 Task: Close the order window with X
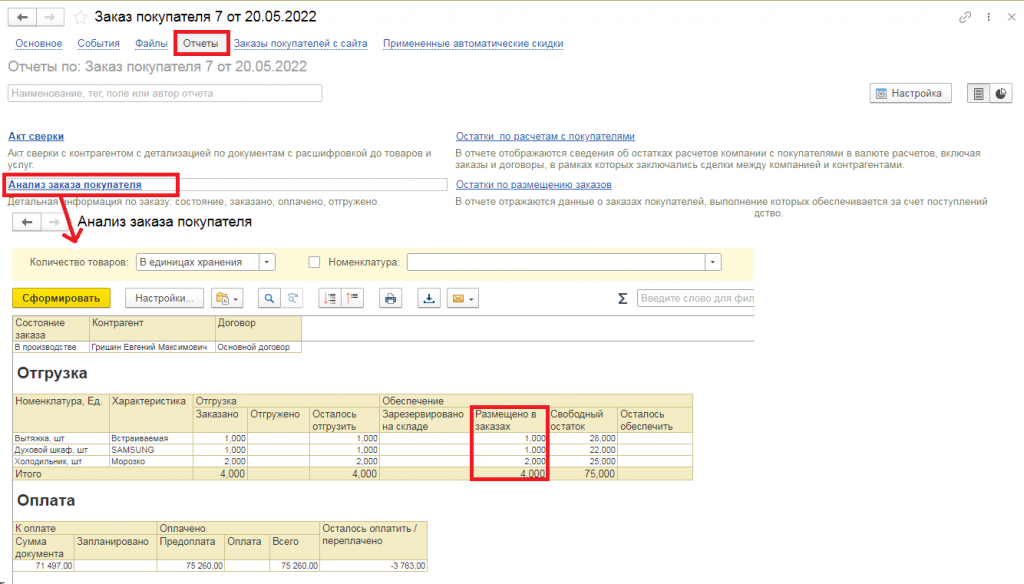pos(1011,17)
